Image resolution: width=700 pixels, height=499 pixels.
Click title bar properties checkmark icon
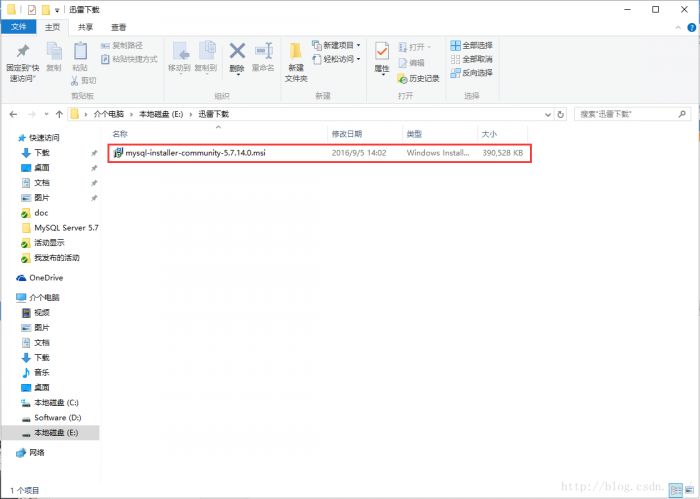tap(32, 9)
